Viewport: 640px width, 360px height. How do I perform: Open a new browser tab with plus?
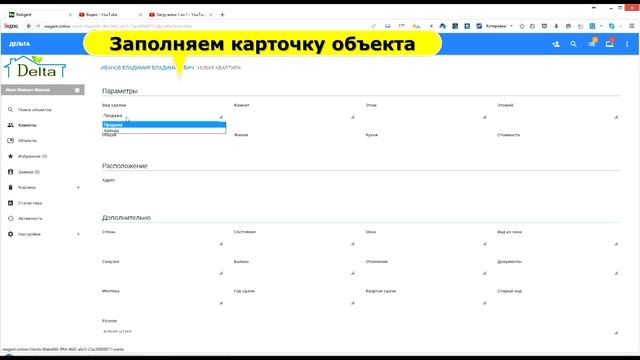[x=222, y=15]
